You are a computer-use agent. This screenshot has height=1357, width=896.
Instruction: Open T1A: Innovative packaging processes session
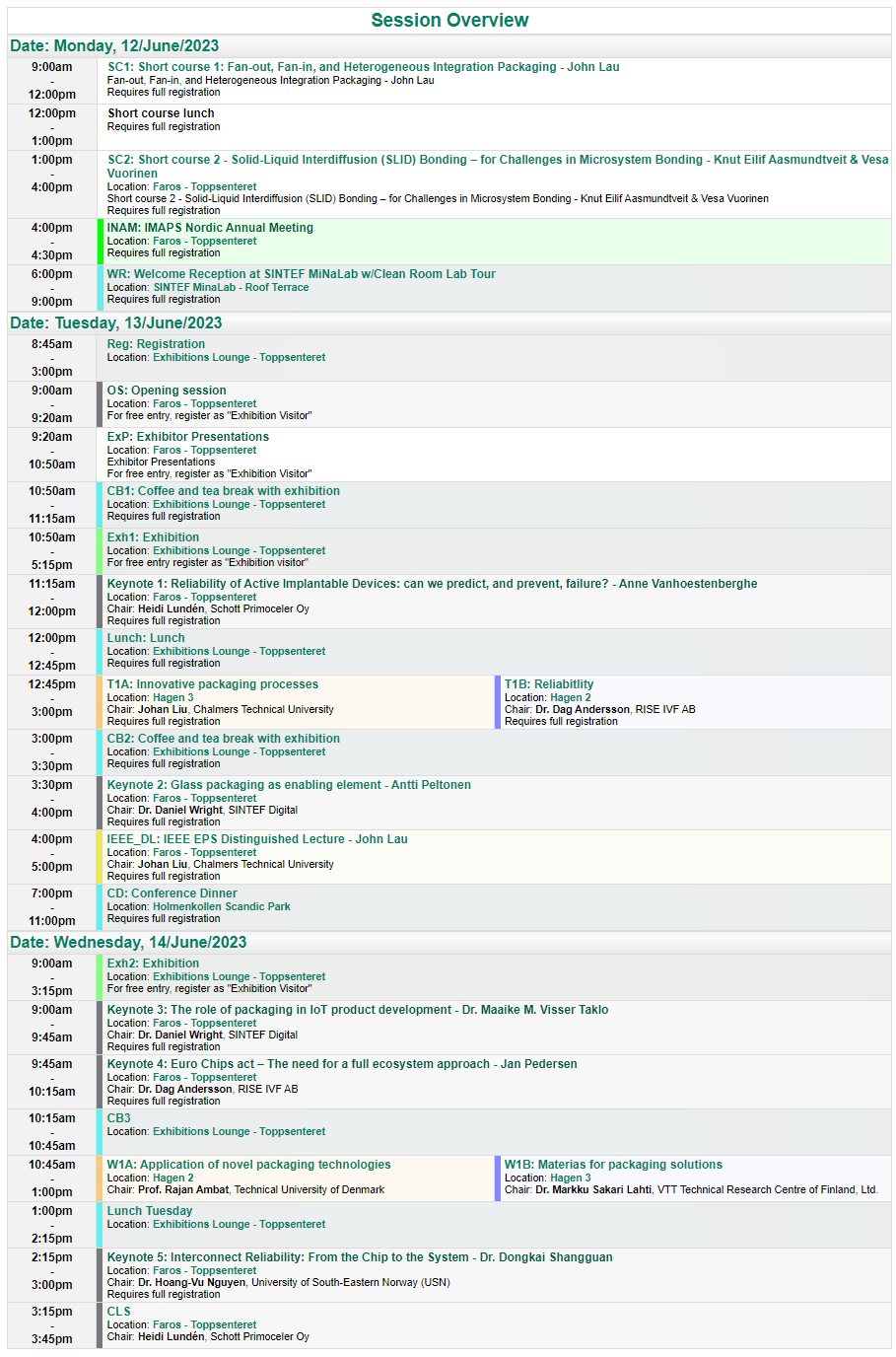click(x=212, y=684)
